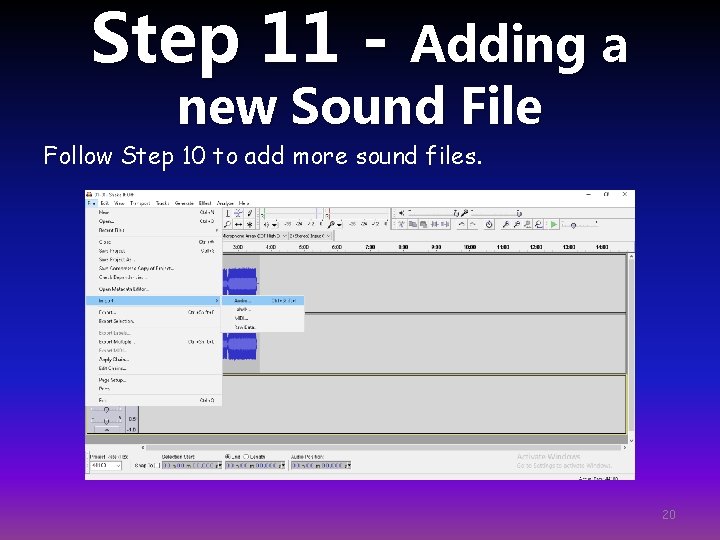The width and height of the screenshot is (720, 540).
Task: Open the Project Rate dropdown
Action: (106, 466)
